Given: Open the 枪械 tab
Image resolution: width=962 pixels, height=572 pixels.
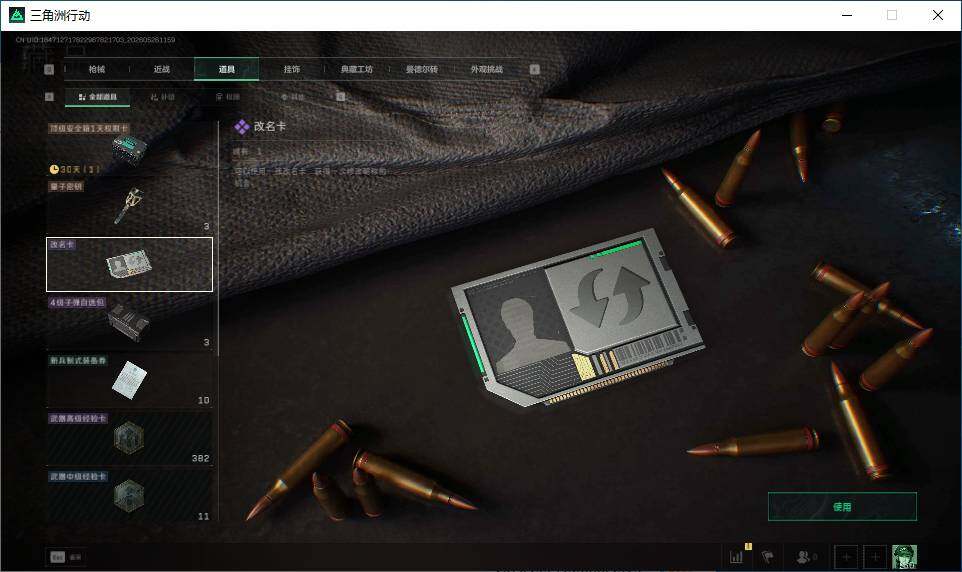Looking at the screenshot, I should click(x=97, y=69).
